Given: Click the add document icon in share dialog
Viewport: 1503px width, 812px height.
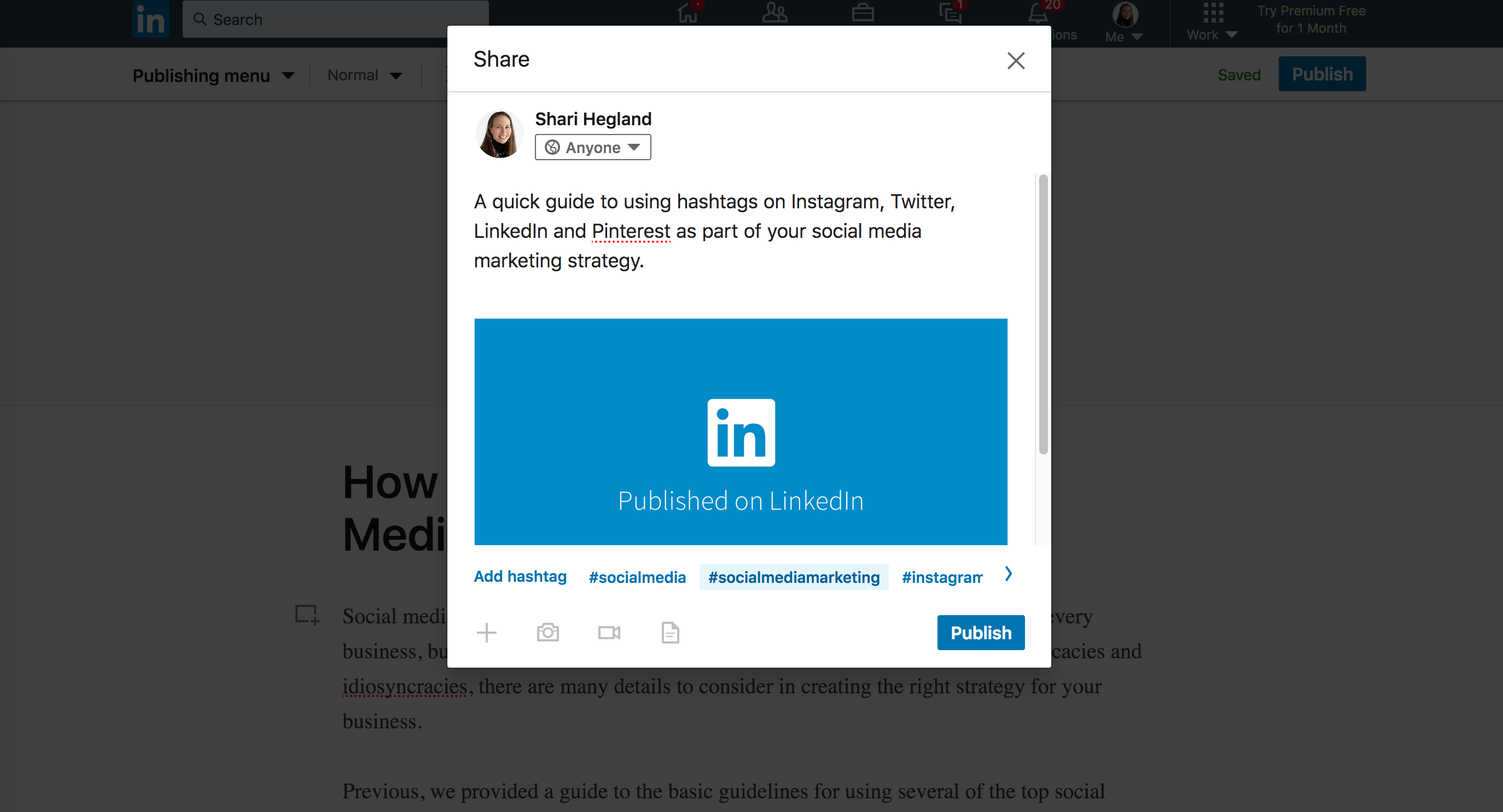Looking at the screenshot, I should (670, 632).
